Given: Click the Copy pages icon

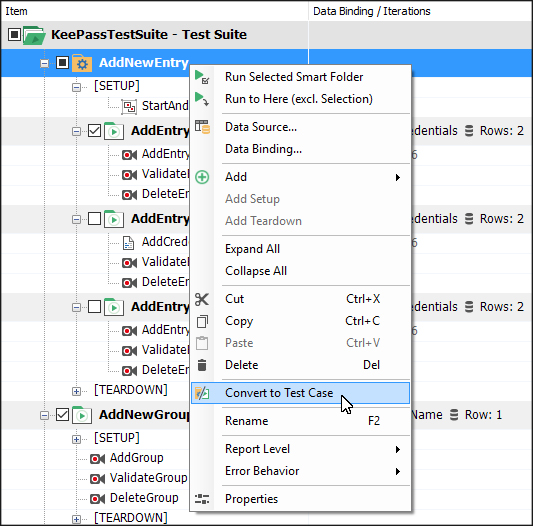Looking at the screenshot, I should pos(202,321).
